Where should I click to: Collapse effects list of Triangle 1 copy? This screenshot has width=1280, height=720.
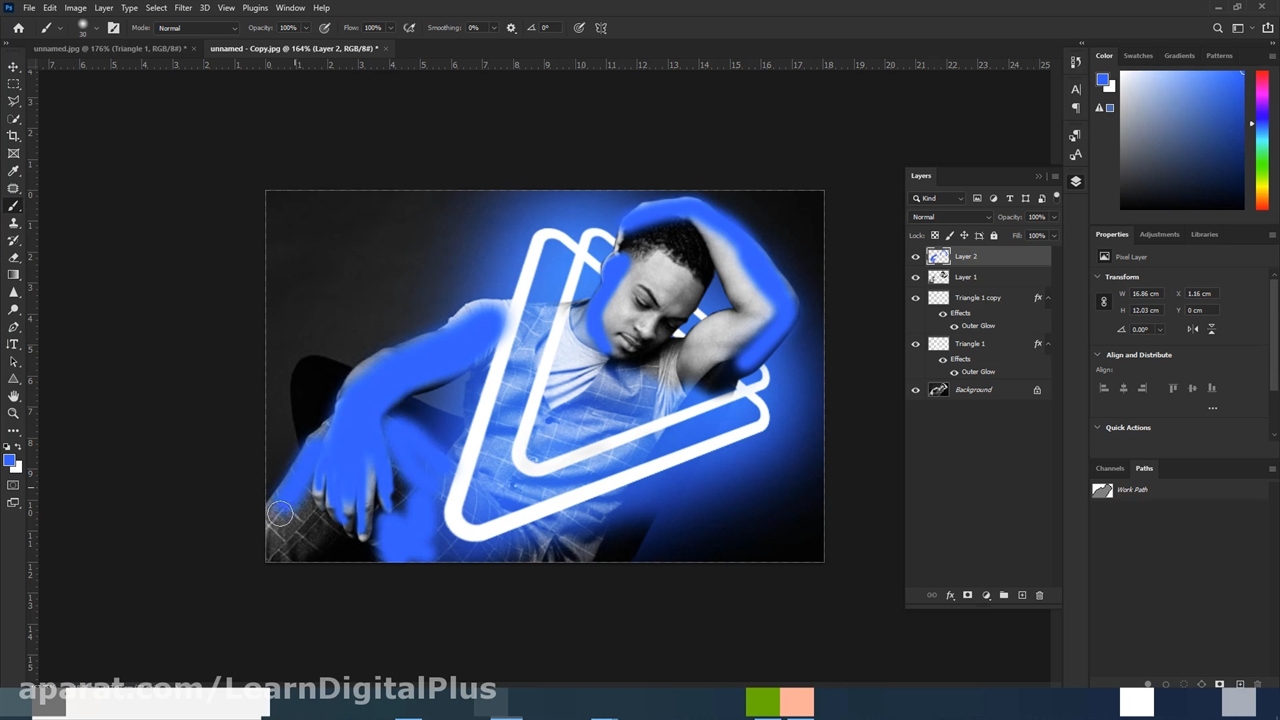pyautogui.click(x=1048, y=298)
